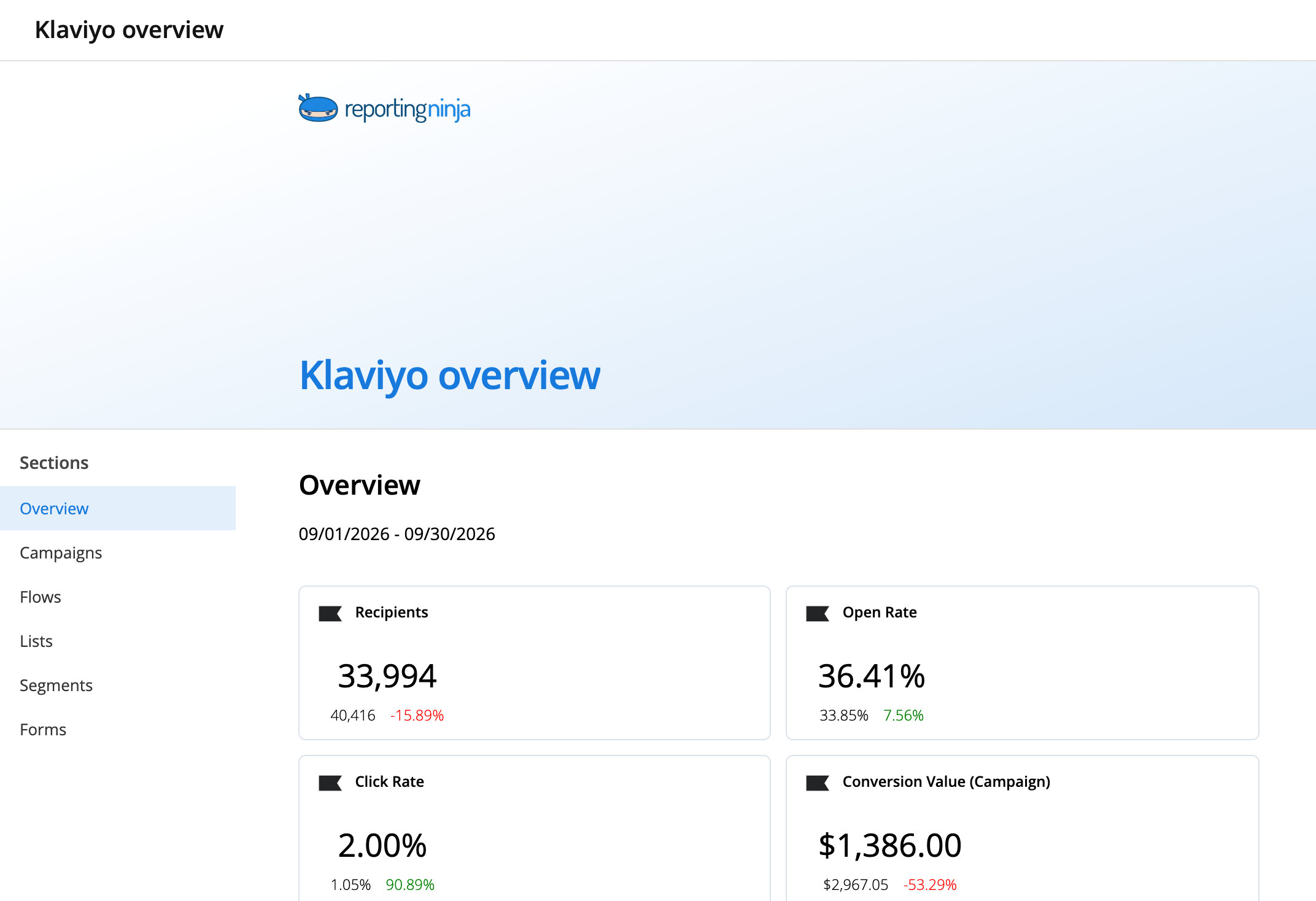Click the 7.56% change figure
This screenshot has height=901, width=1316.
click(904, 715)
